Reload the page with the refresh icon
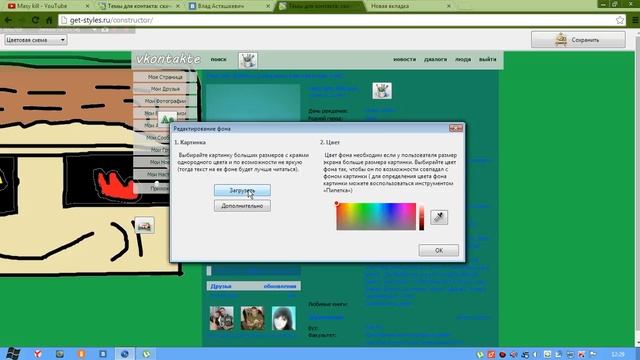This screenshot has width=640, height=360. pyautogui.click(x=36, y=20)
